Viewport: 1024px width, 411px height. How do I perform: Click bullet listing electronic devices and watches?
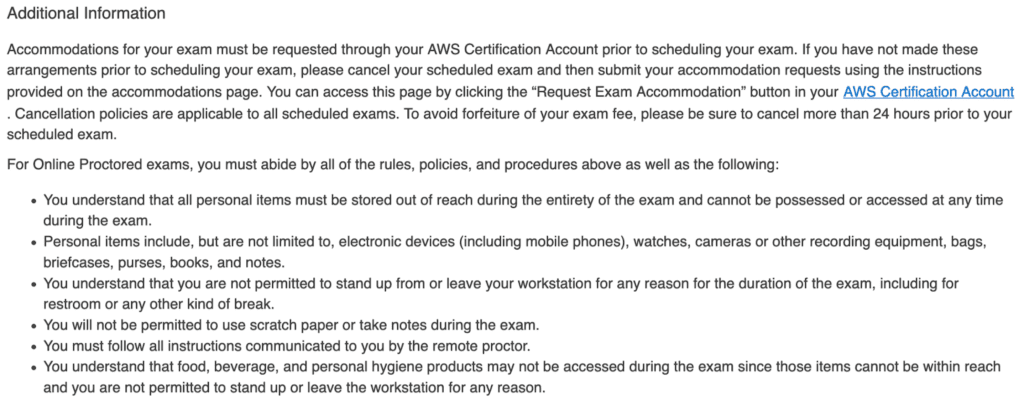click(514, 252)
